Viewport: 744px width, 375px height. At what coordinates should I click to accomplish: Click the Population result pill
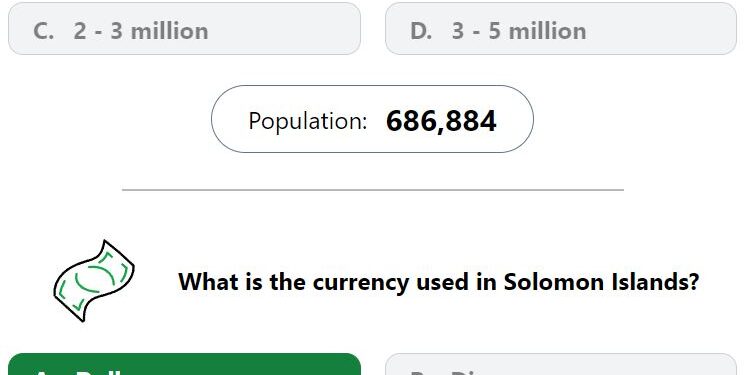372,119
